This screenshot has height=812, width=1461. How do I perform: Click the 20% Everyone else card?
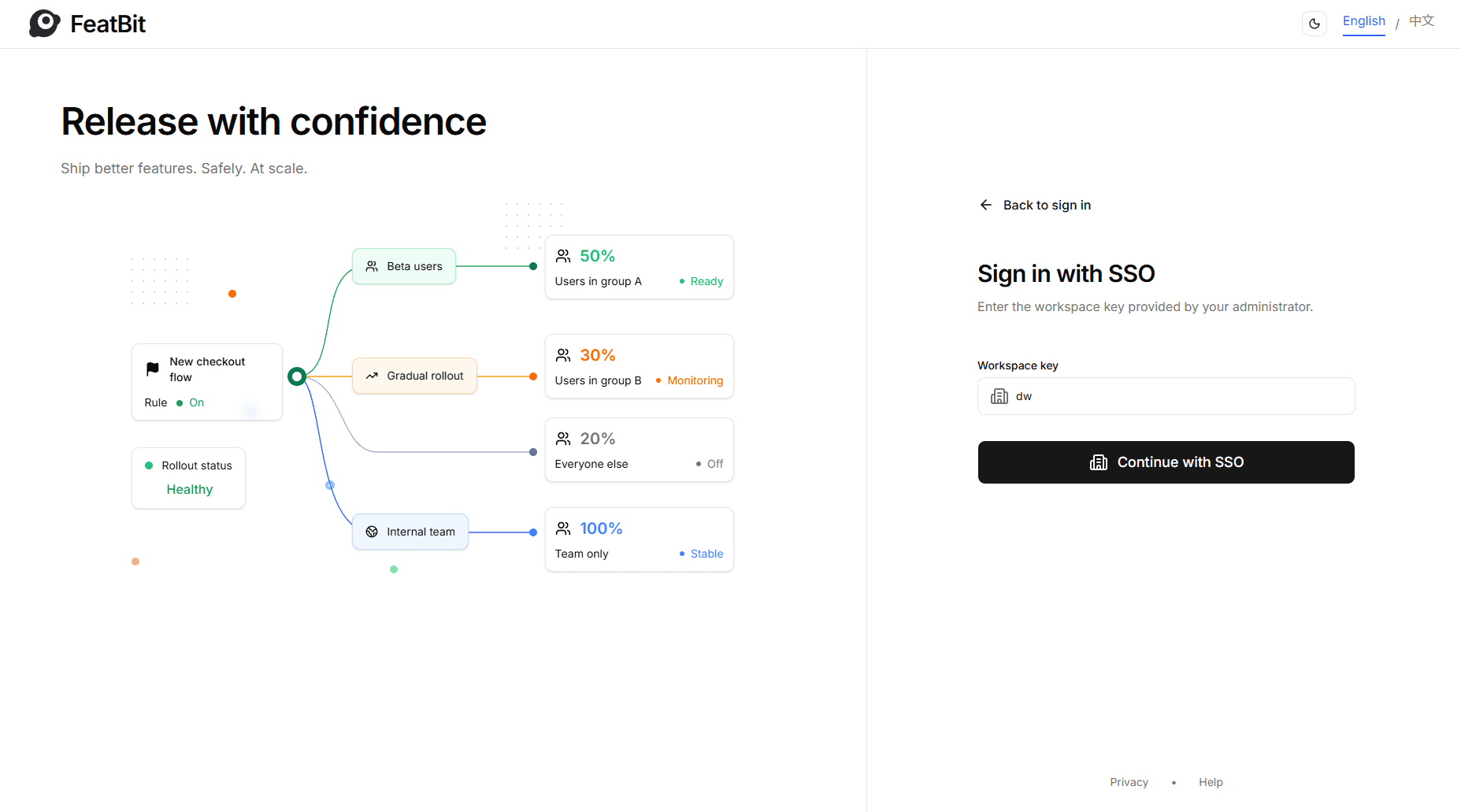640,450
